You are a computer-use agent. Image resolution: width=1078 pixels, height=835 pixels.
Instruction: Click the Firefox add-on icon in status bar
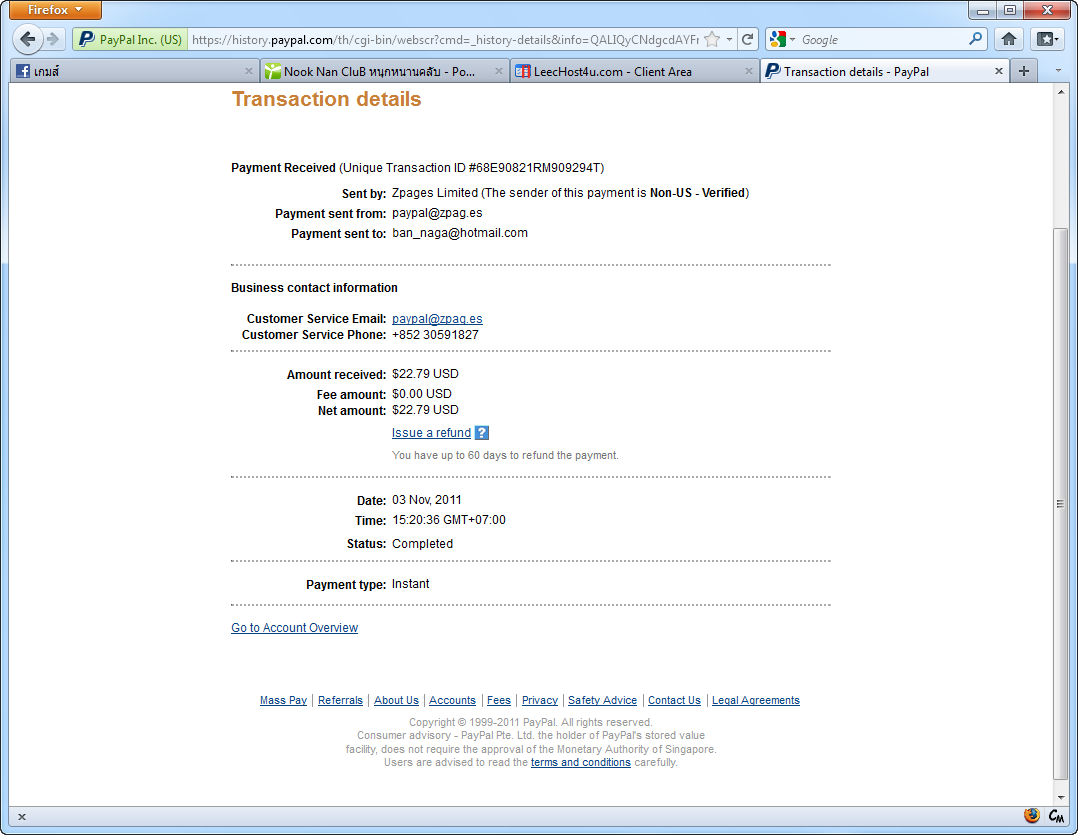(1031, 816)
